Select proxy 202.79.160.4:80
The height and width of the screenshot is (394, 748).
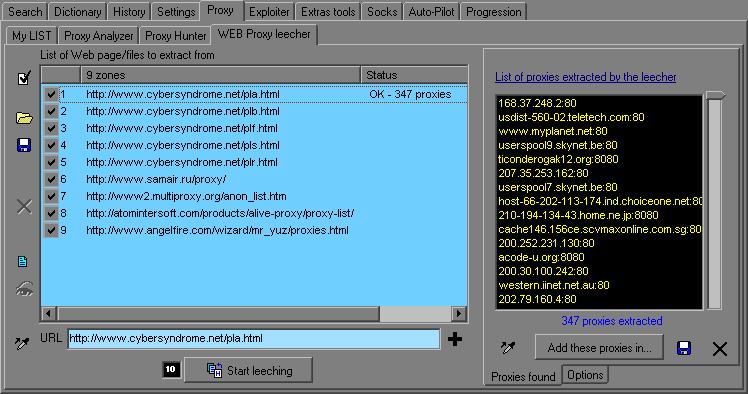(x=537, y=300)
